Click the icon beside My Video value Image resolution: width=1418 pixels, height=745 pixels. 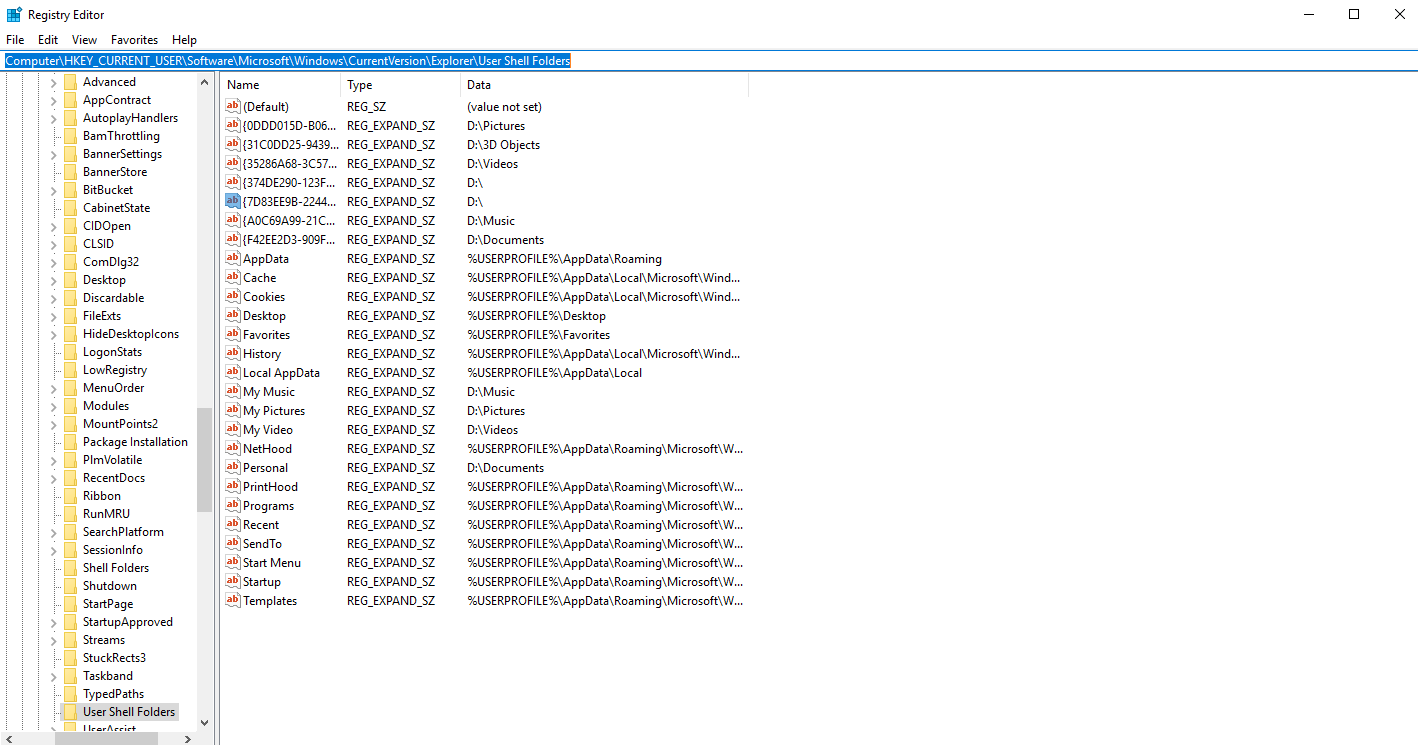coord(233,429)
